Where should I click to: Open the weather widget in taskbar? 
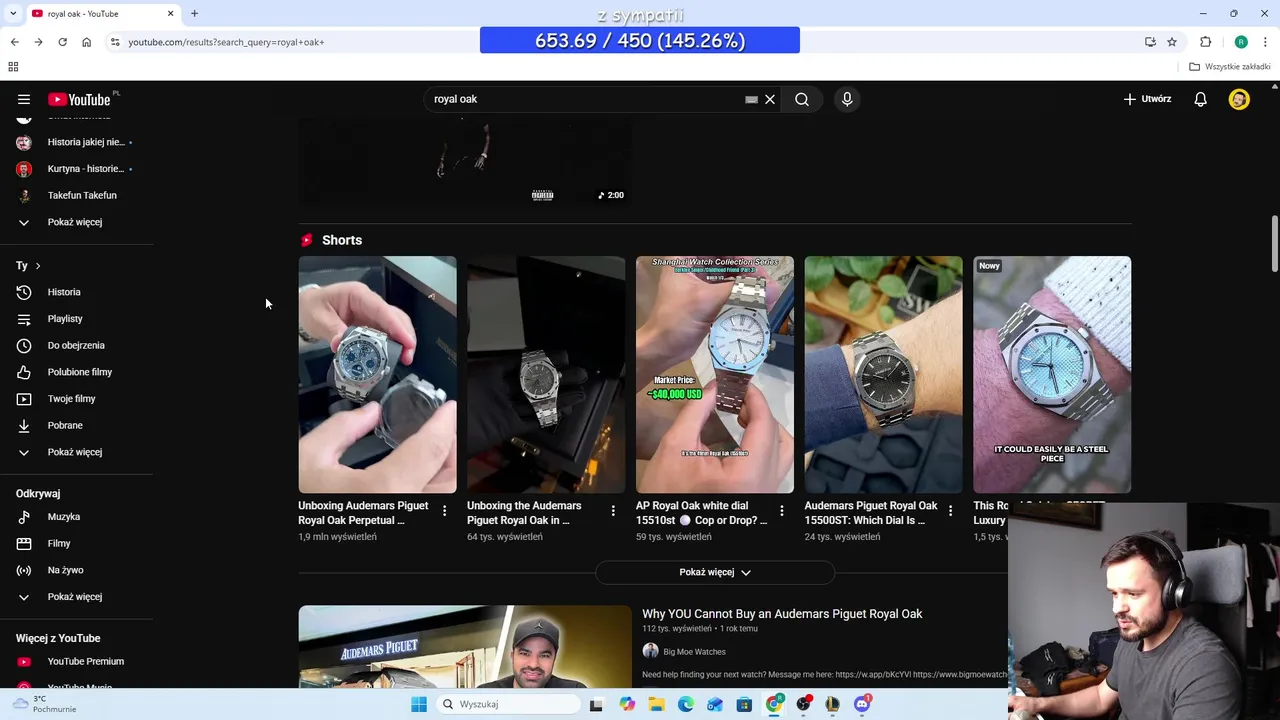click(45, 704)
